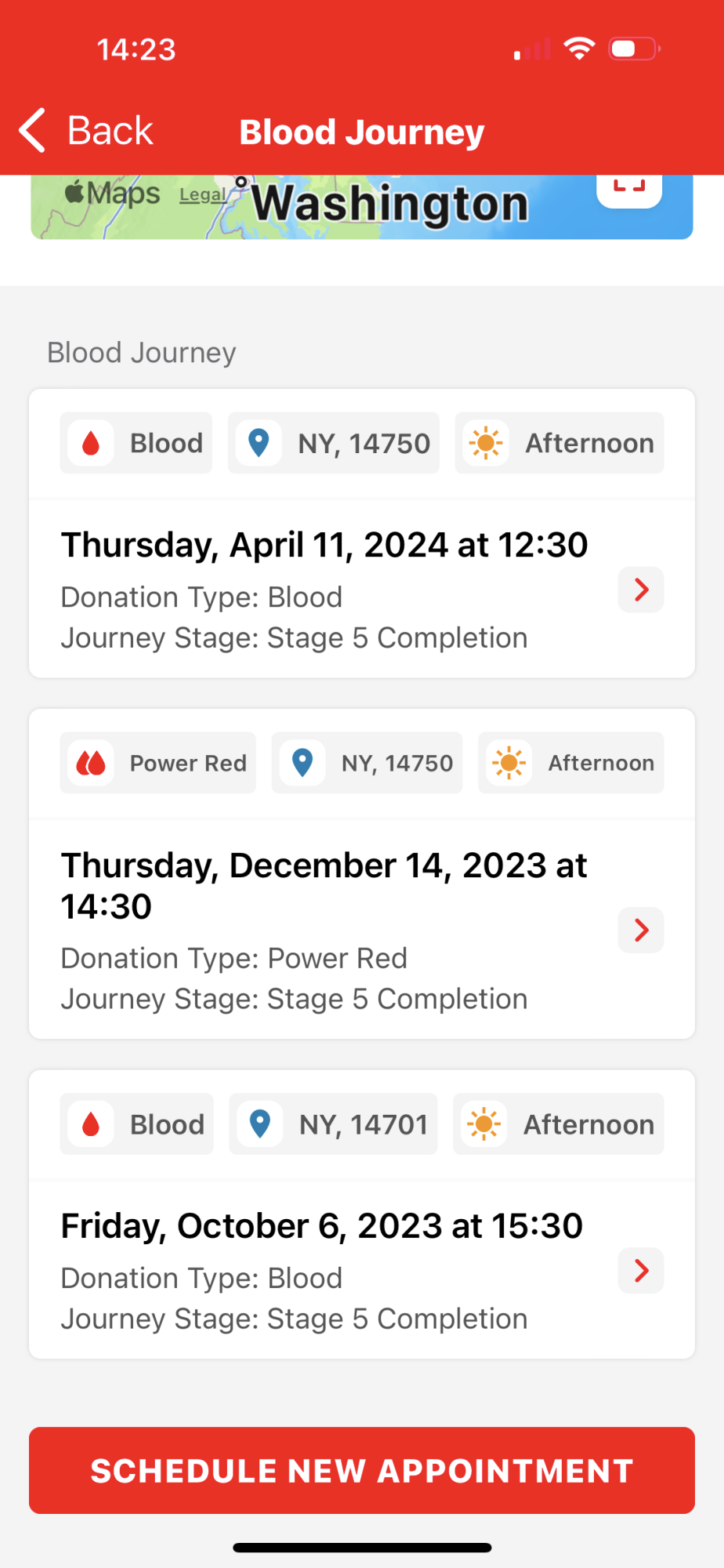Tap blood drop icon on October donation
The image size is (724, 1568).
[x=91, y=1123]
